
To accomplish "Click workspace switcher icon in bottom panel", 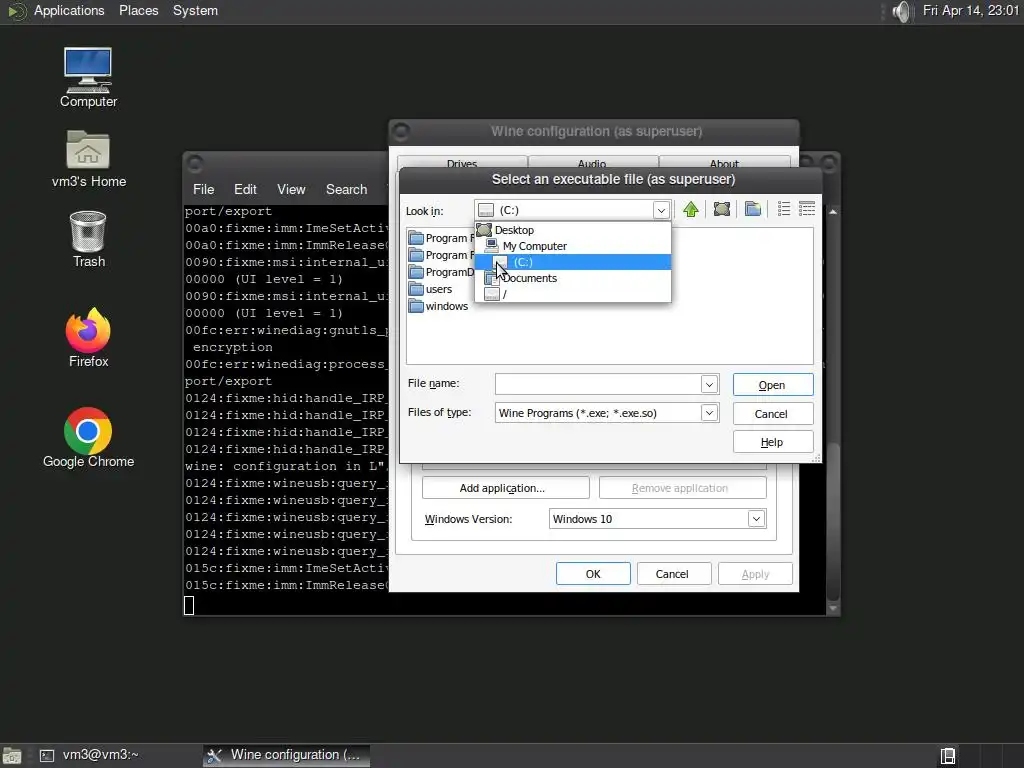I will click(948, 756).
